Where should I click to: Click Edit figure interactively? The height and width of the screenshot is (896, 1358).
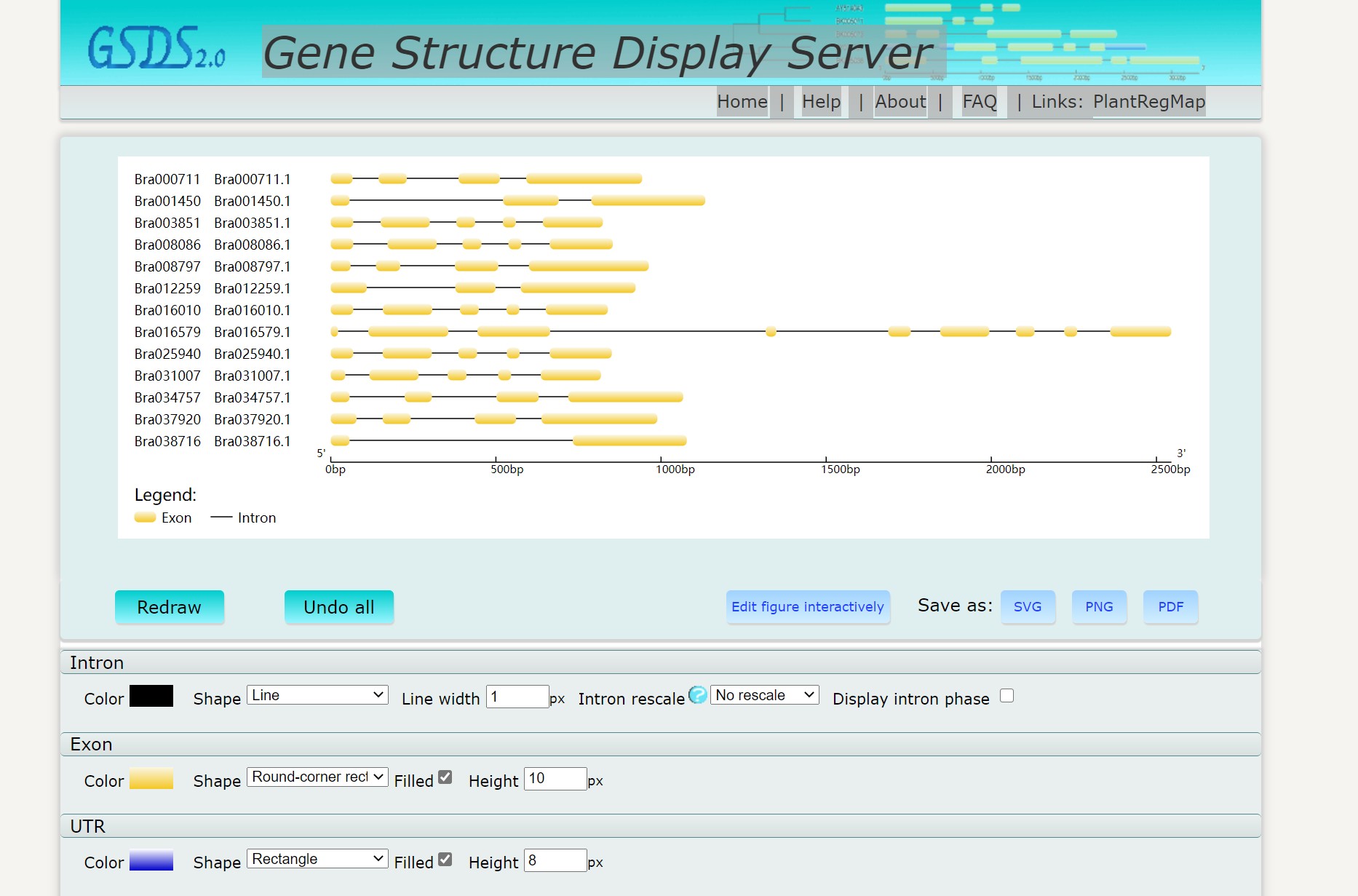[x=807, y=607]
